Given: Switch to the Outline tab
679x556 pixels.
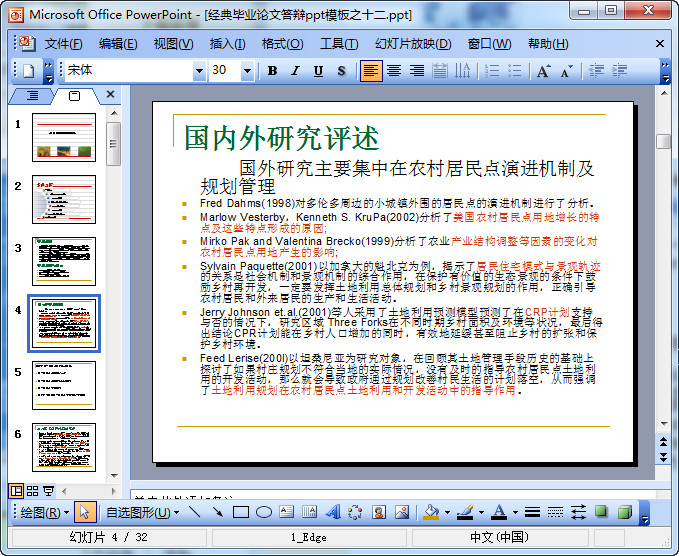Looking at the screenshot, I should coord(32,96).
